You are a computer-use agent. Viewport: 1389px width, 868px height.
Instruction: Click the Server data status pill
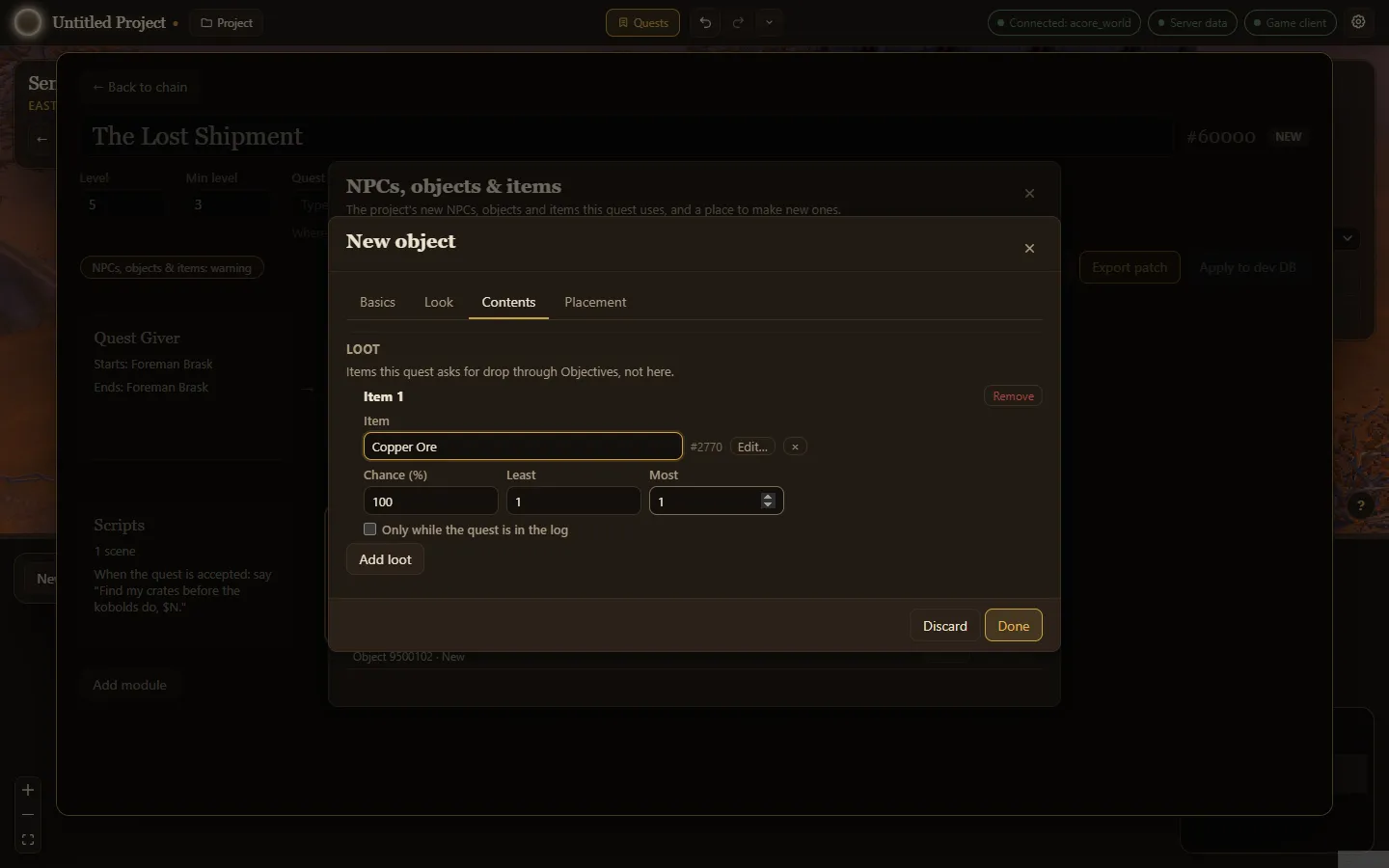click(x=1192, y=22)
